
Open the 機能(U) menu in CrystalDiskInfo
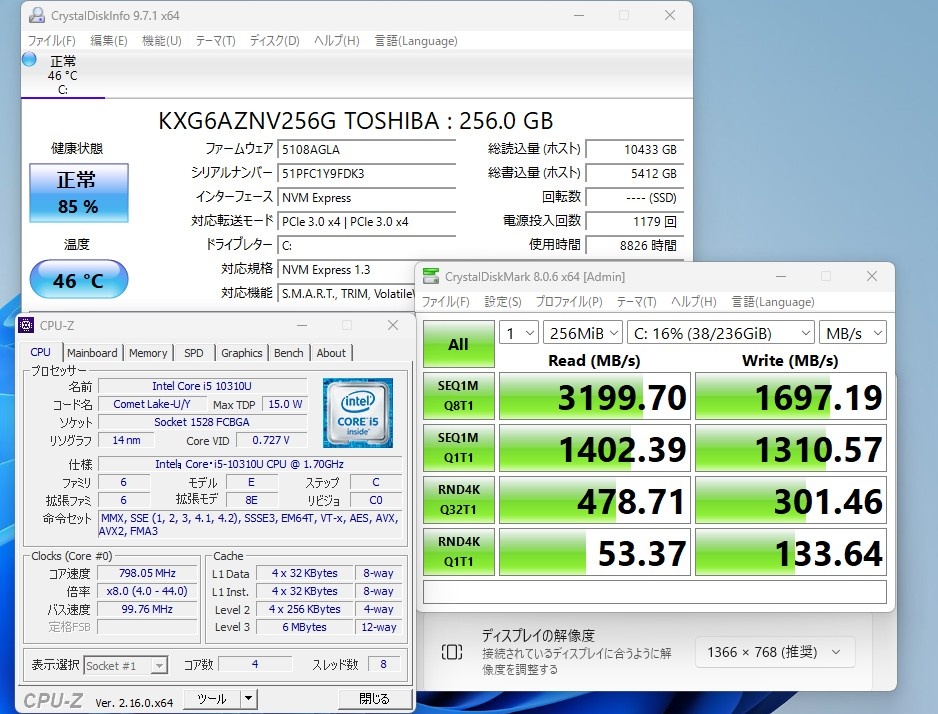click(162, 41)
